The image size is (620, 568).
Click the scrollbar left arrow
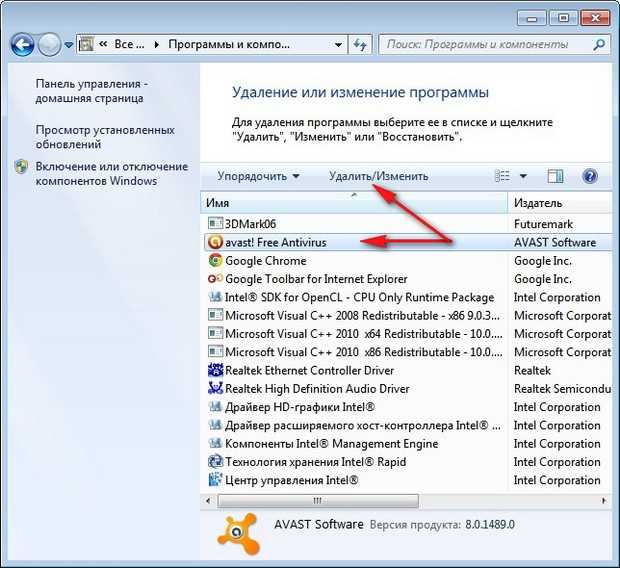[x=208, y=501]
